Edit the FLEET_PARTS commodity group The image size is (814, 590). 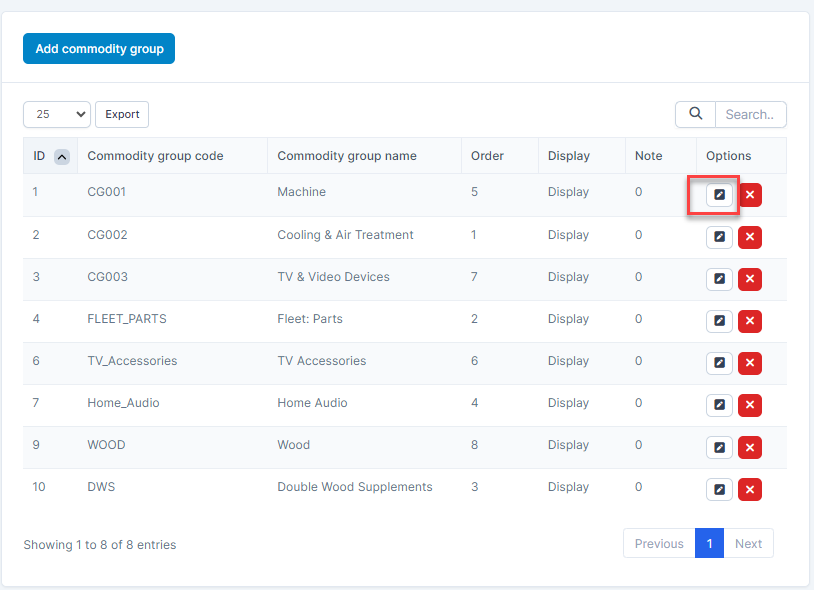coord(719,321)
